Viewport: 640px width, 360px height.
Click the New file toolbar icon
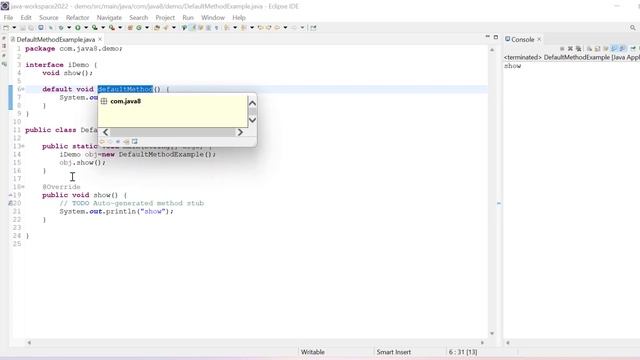6,28
